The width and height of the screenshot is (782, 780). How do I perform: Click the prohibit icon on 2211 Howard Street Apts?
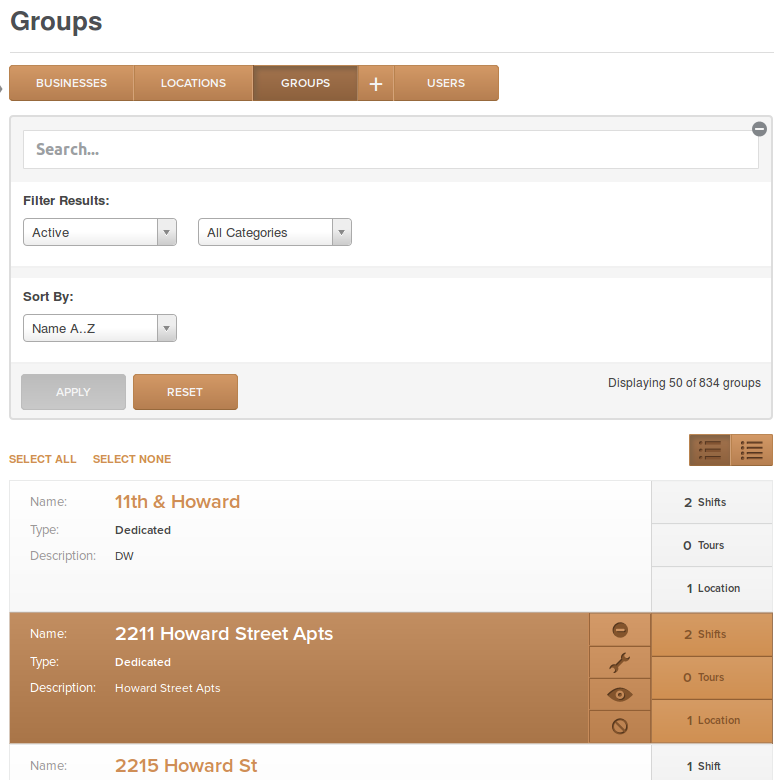tap(620, 727)
